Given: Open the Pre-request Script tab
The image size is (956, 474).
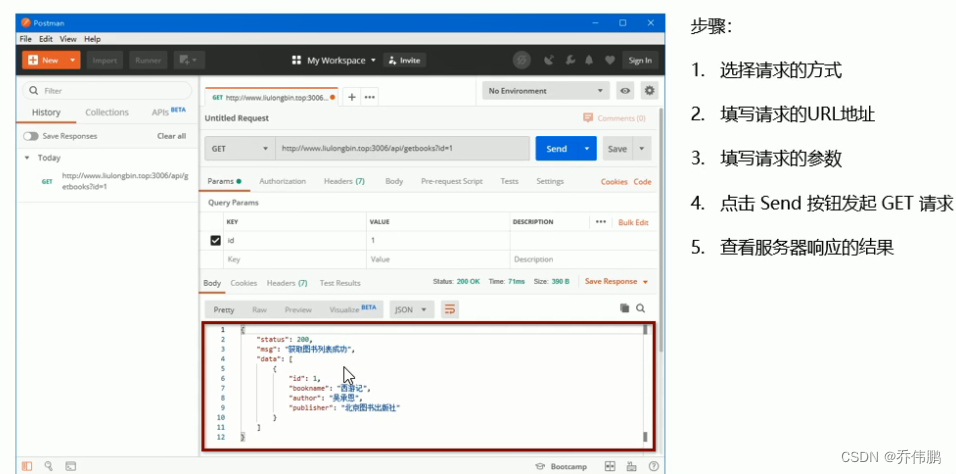Looking at the screenshot, I should coord(451,181).
